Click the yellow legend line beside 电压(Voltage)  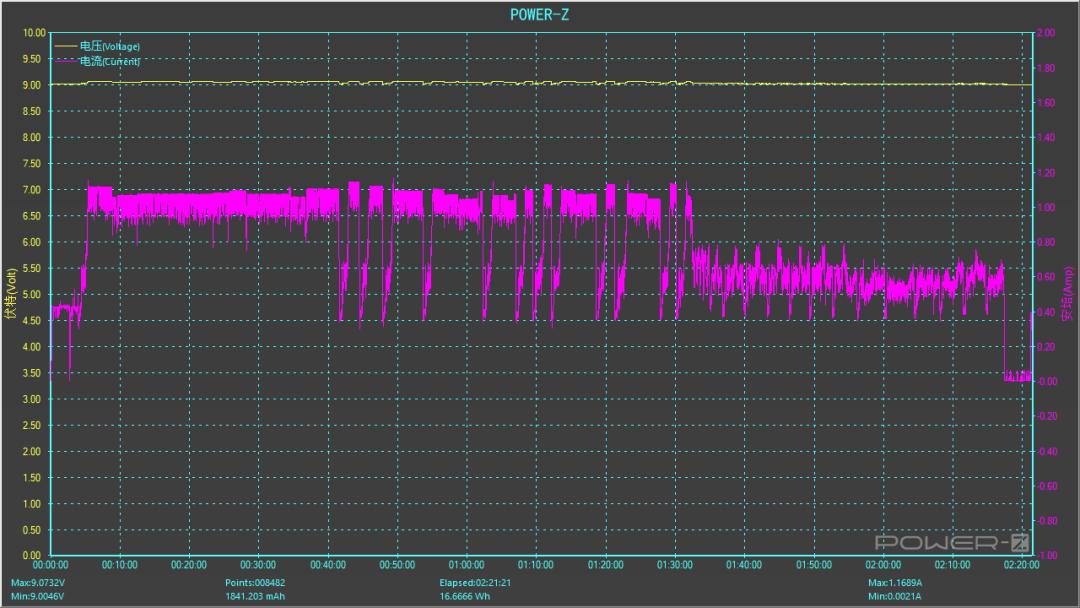[x=65, y=46]
